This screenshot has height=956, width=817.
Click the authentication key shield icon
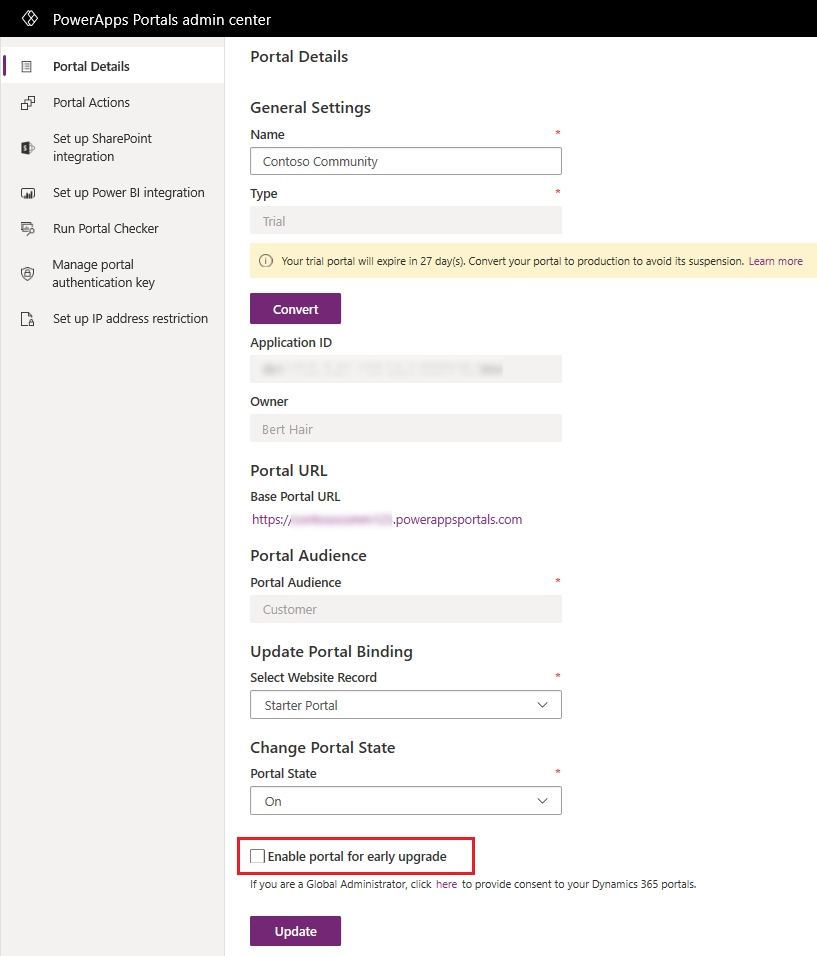point(27,274)
